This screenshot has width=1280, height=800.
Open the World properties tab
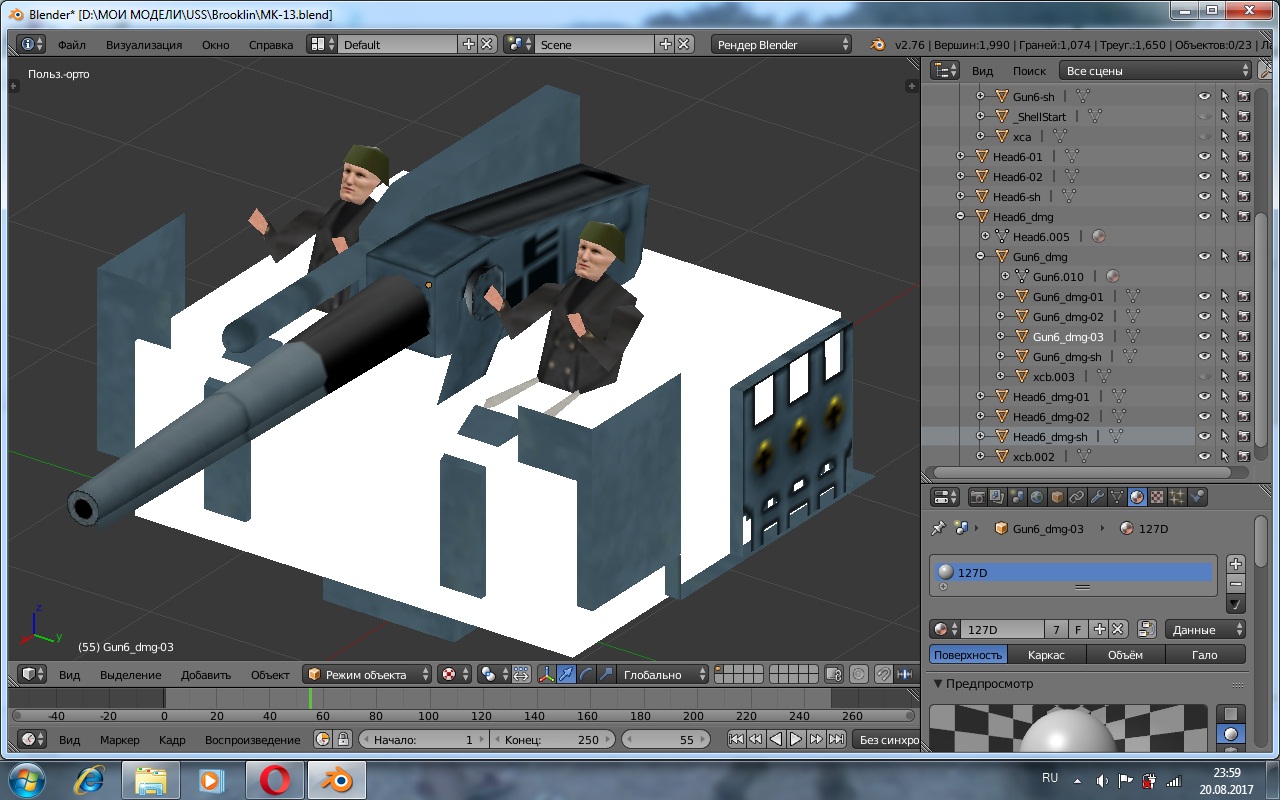[x=1037, y=497]
